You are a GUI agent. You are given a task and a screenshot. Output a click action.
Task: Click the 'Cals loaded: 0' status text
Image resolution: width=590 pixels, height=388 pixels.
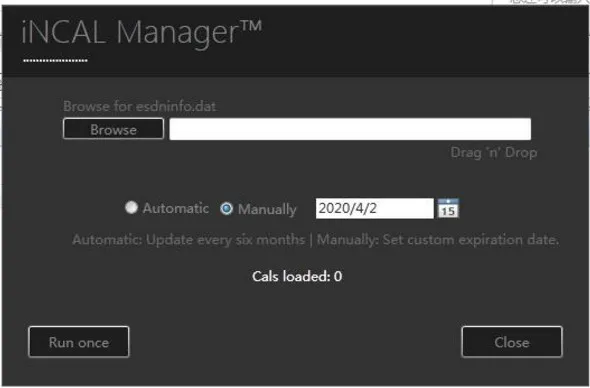coord(297,277)
